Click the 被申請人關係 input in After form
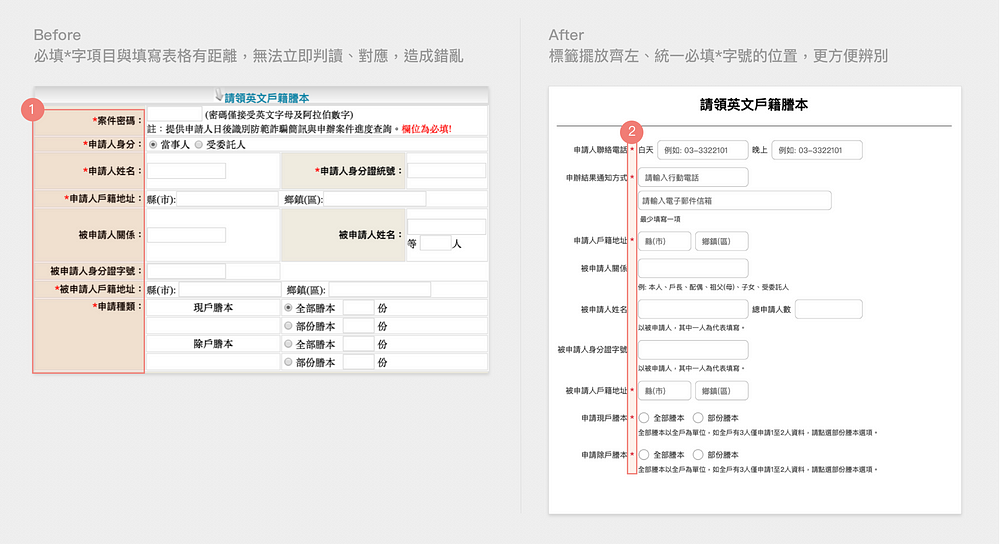 coord(693,268)
